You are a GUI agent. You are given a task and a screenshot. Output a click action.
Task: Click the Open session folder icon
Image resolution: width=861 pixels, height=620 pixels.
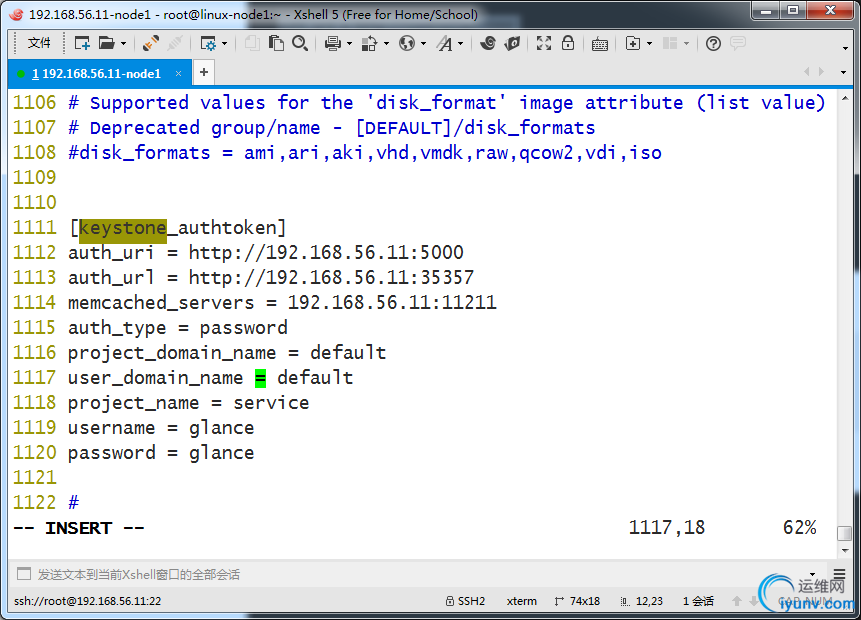tap(107, 43)
